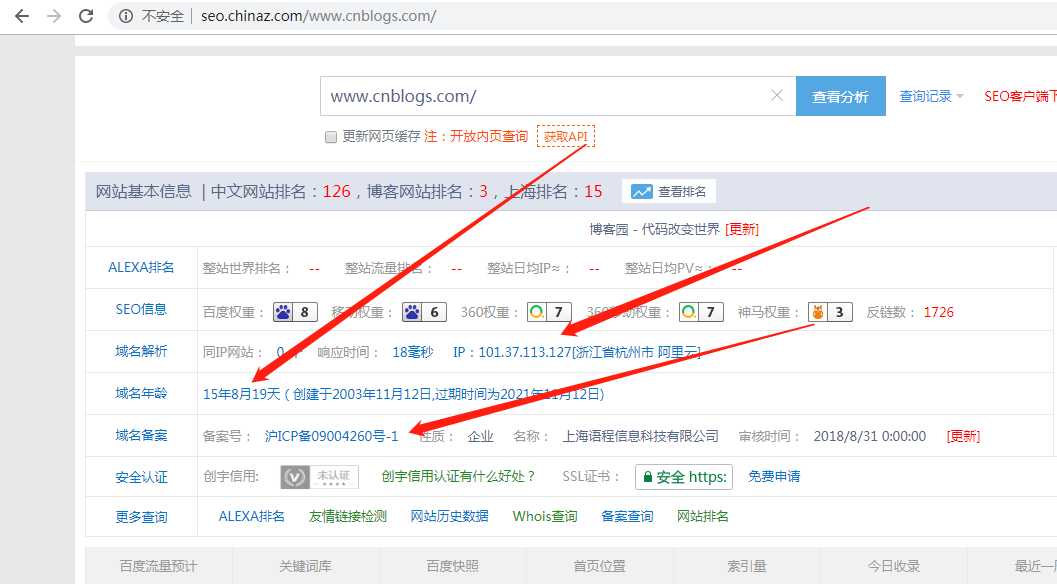
Task: Open the 备案查询 link
Action: click(627, 517)
